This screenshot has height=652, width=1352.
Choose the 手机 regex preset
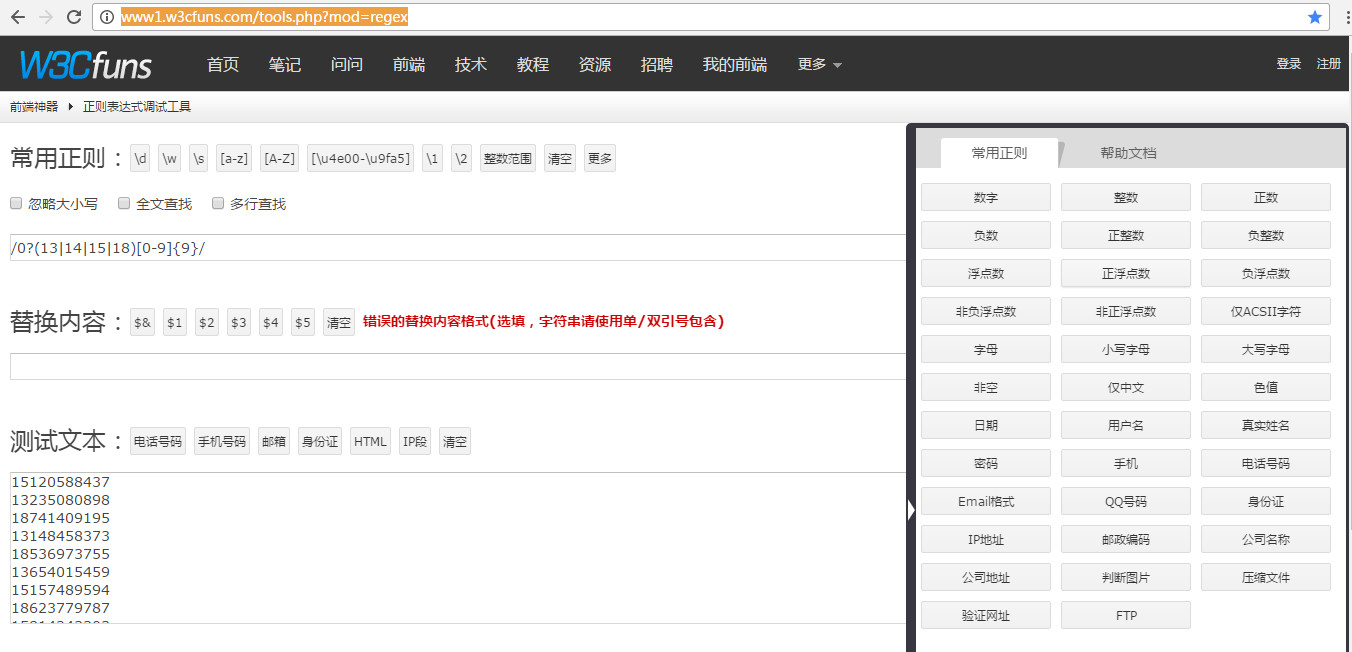point(1125,463)
